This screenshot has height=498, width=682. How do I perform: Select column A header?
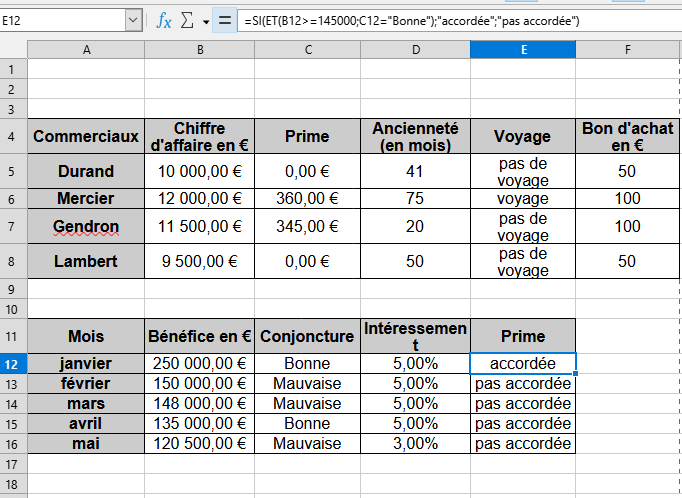coord(86,49)
